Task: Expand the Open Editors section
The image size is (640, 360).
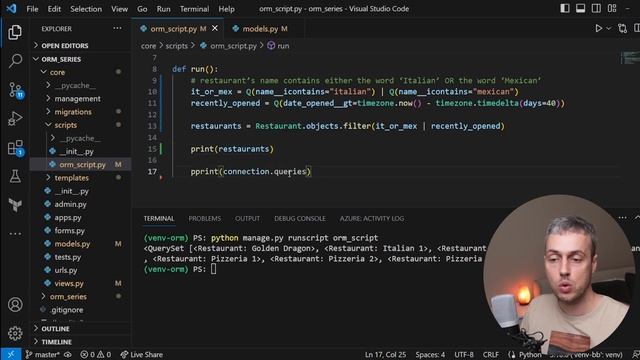Action: 81,45
